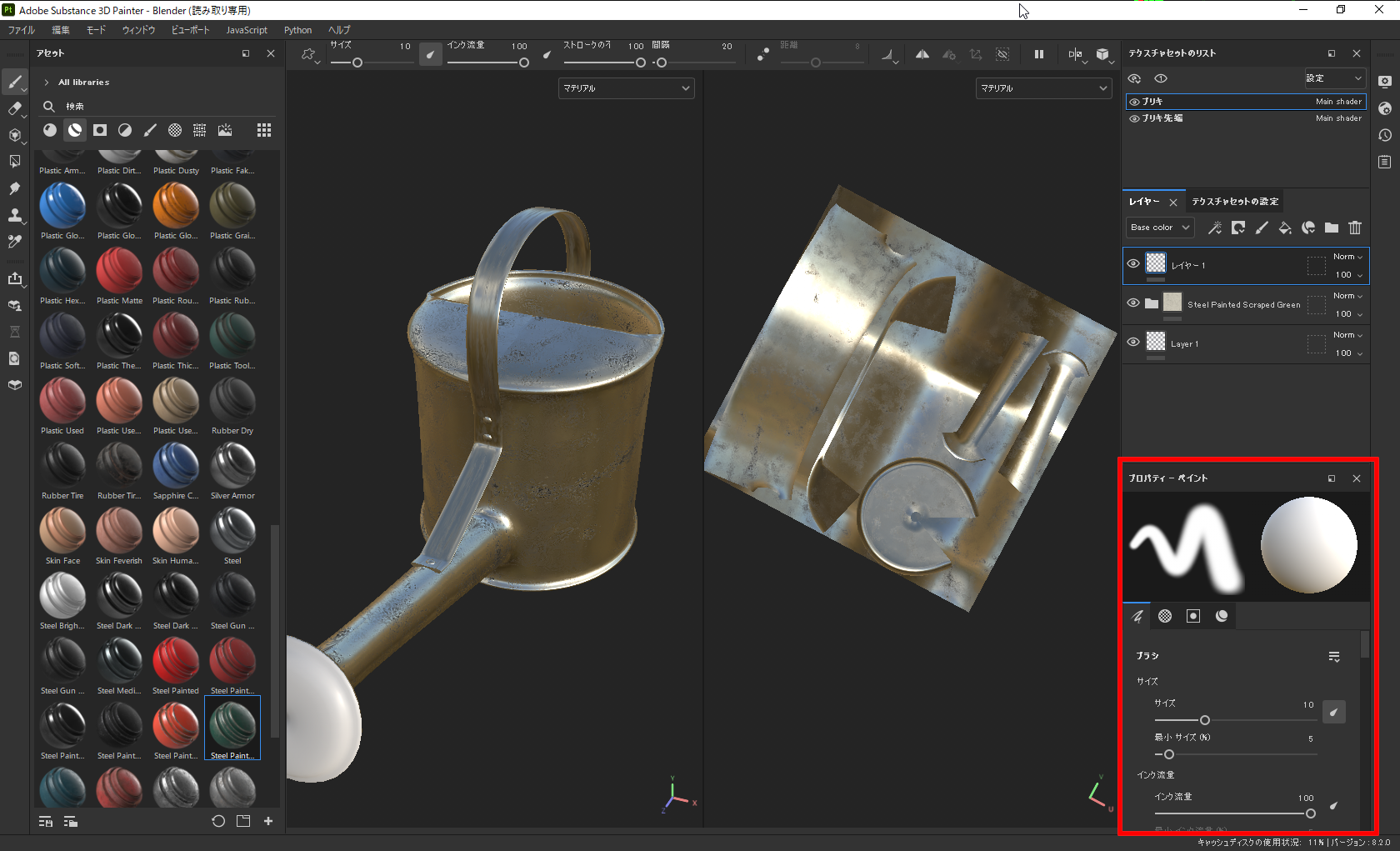The width and height of the screenshot is (1400, 851).
Task: Switch to テクスチャセットの設定 tab
Action: coord(1235,202)
